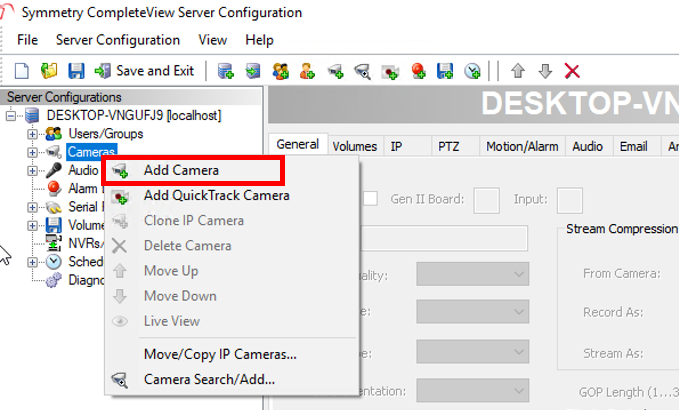Click the Save and Exit button
679x410 pixels.
point(144,71)
